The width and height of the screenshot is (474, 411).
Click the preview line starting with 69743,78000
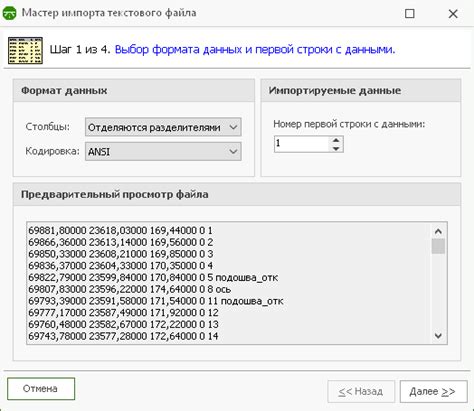click(x=123, y=336)
